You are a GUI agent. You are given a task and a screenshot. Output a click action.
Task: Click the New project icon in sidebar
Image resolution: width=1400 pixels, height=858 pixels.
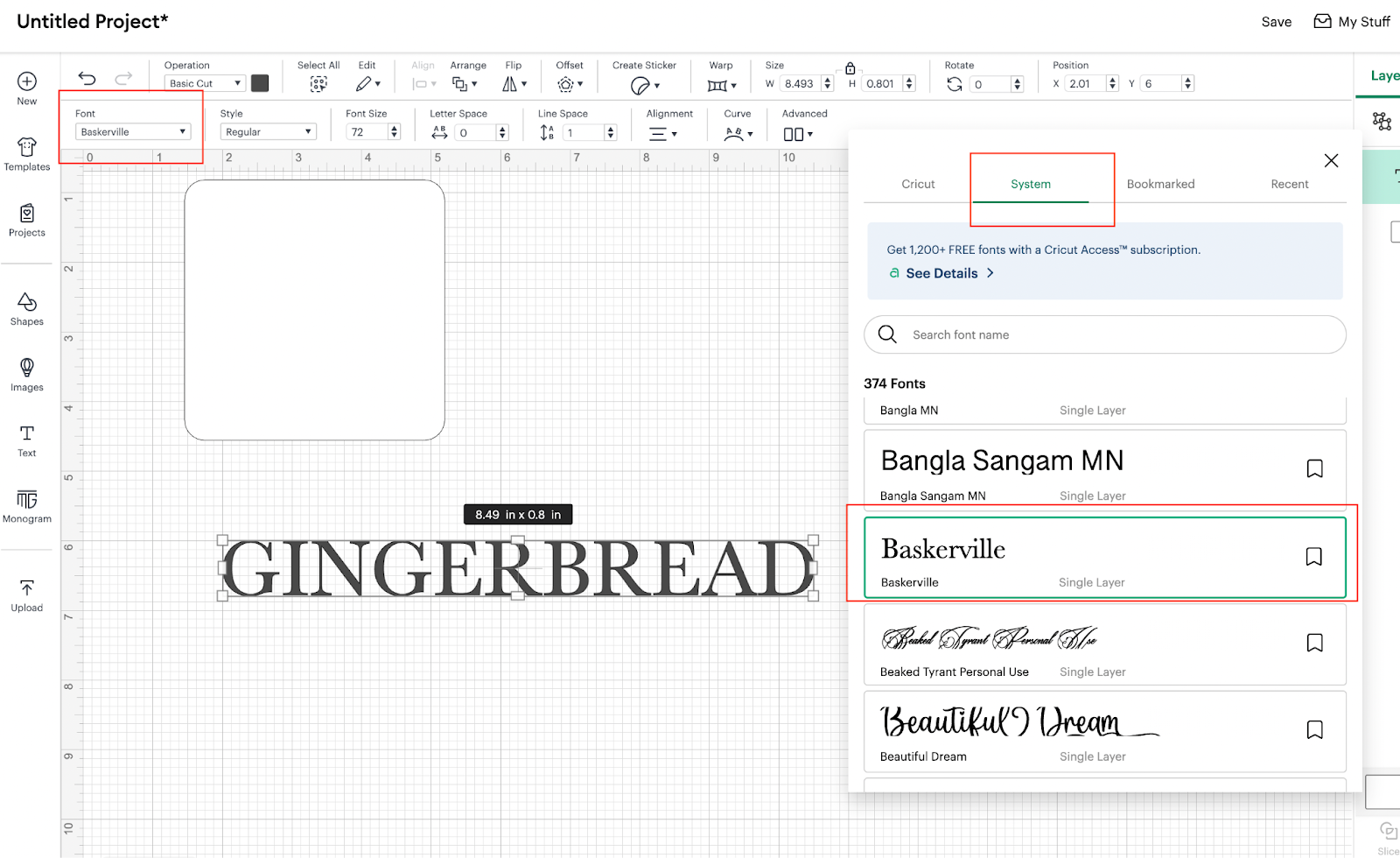27,81
